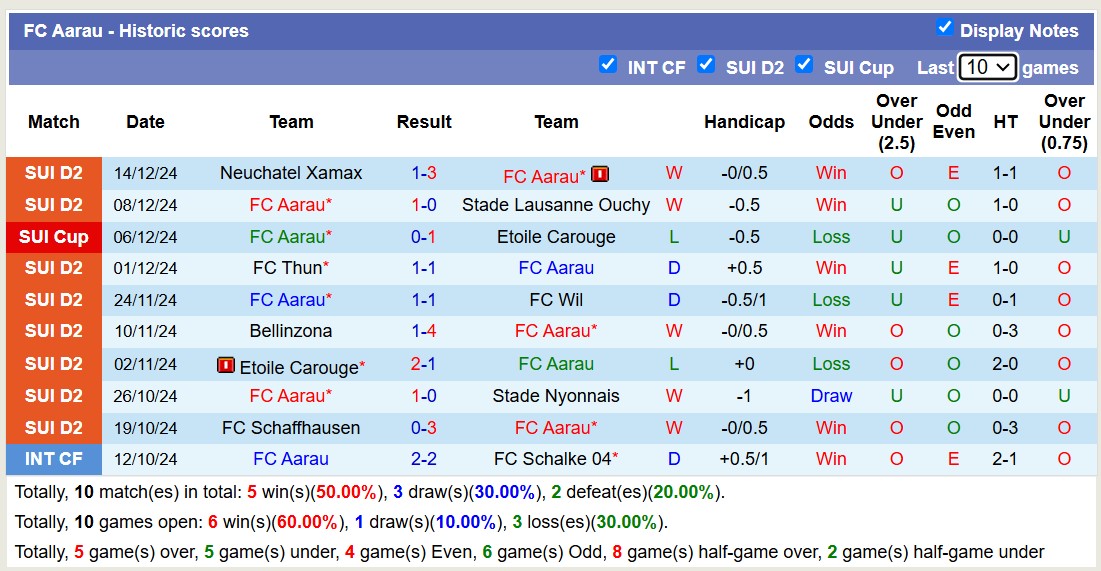Open the Last games count dropdown
The image size is (1101, 571).
coord(987,67)
